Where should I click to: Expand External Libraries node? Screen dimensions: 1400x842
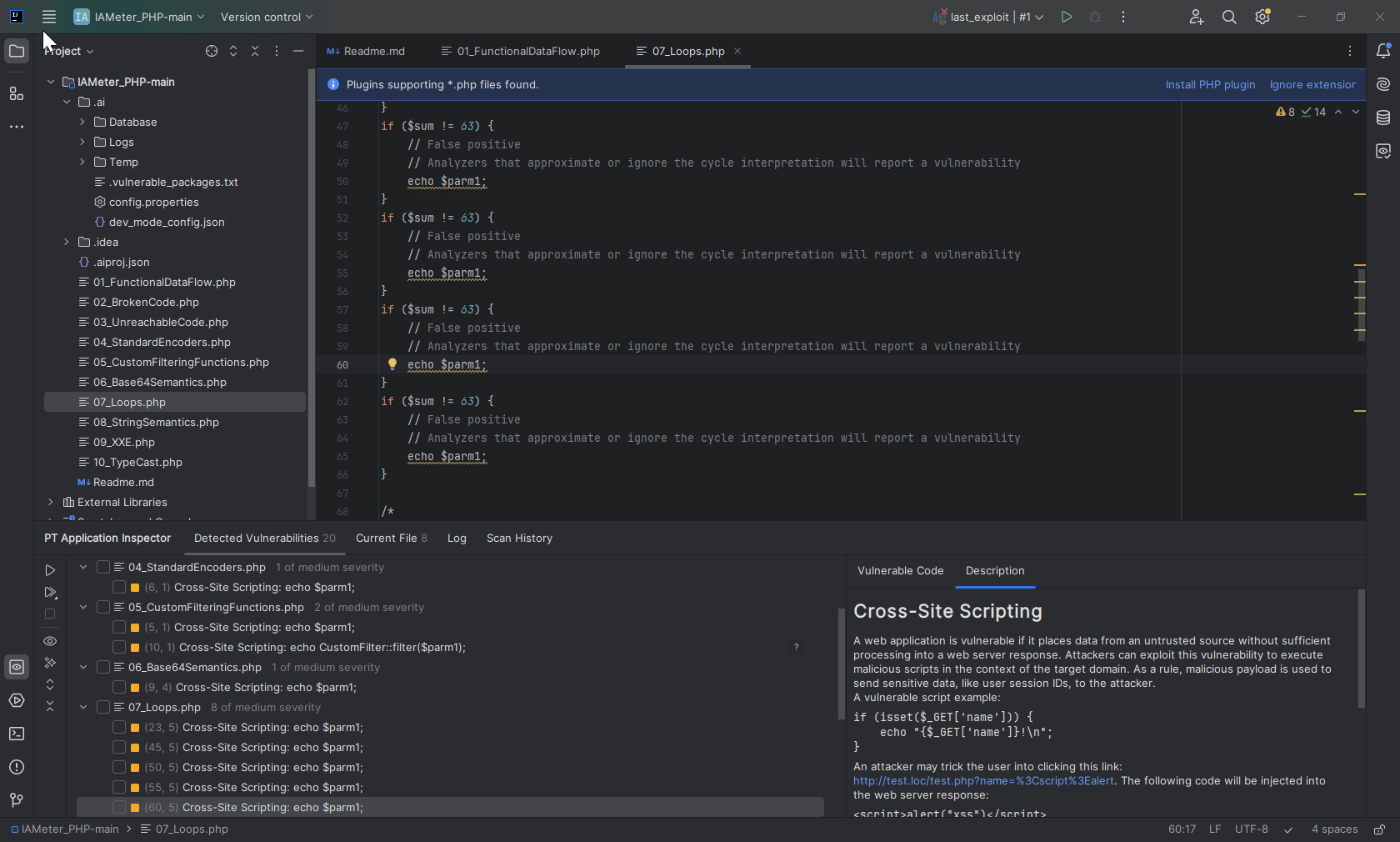click(51, 502)
